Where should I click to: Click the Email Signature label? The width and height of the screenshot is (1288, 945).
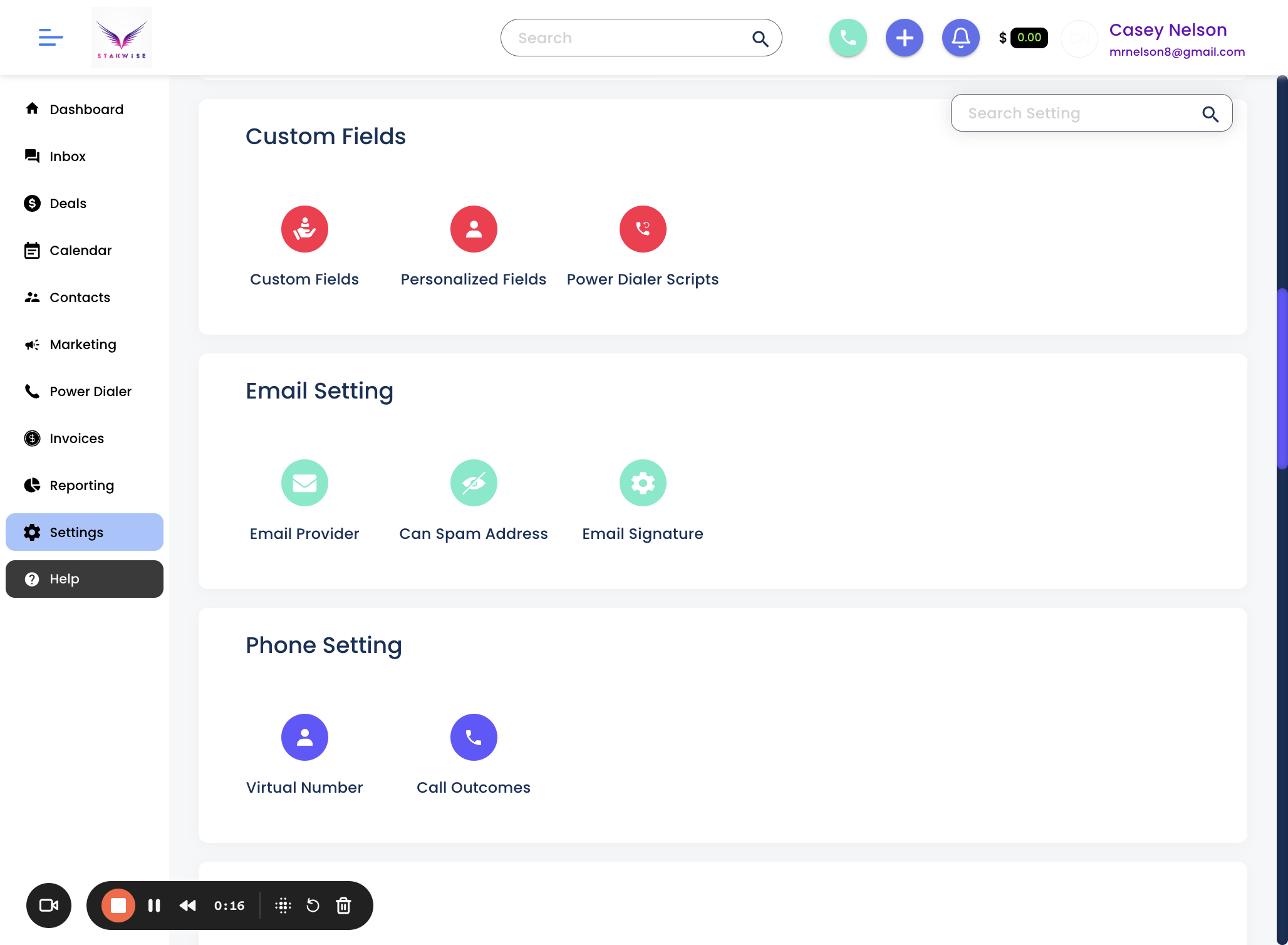point(643,534)
